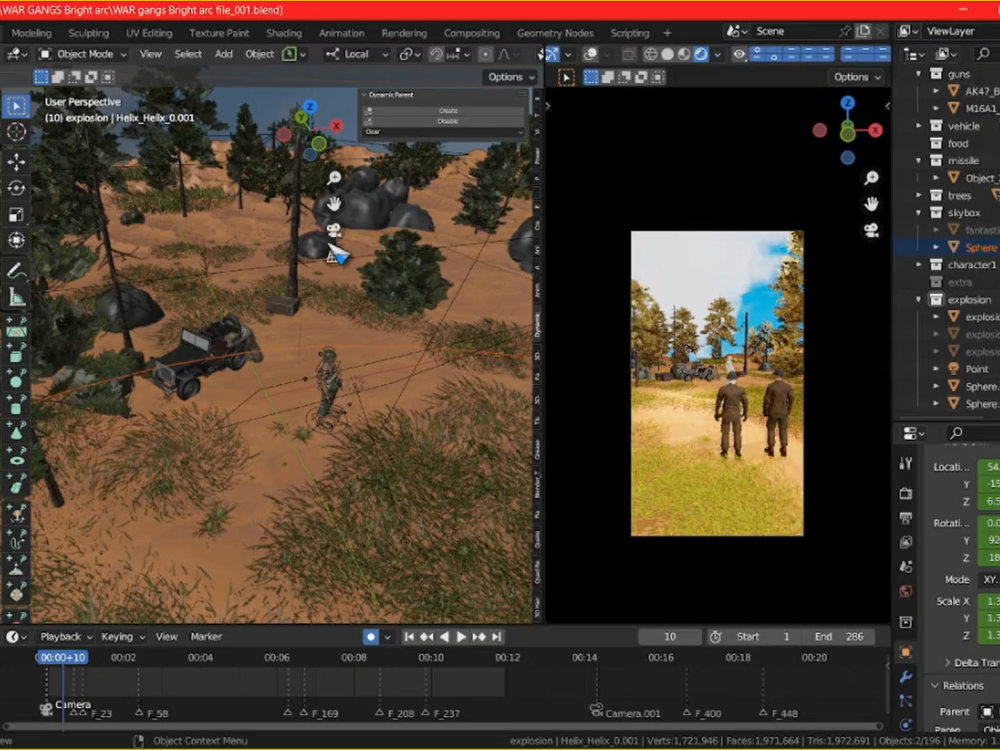Switch to the Sculpting workspace tab
Screen dimensions: 1000x750
tap(89, 33)
